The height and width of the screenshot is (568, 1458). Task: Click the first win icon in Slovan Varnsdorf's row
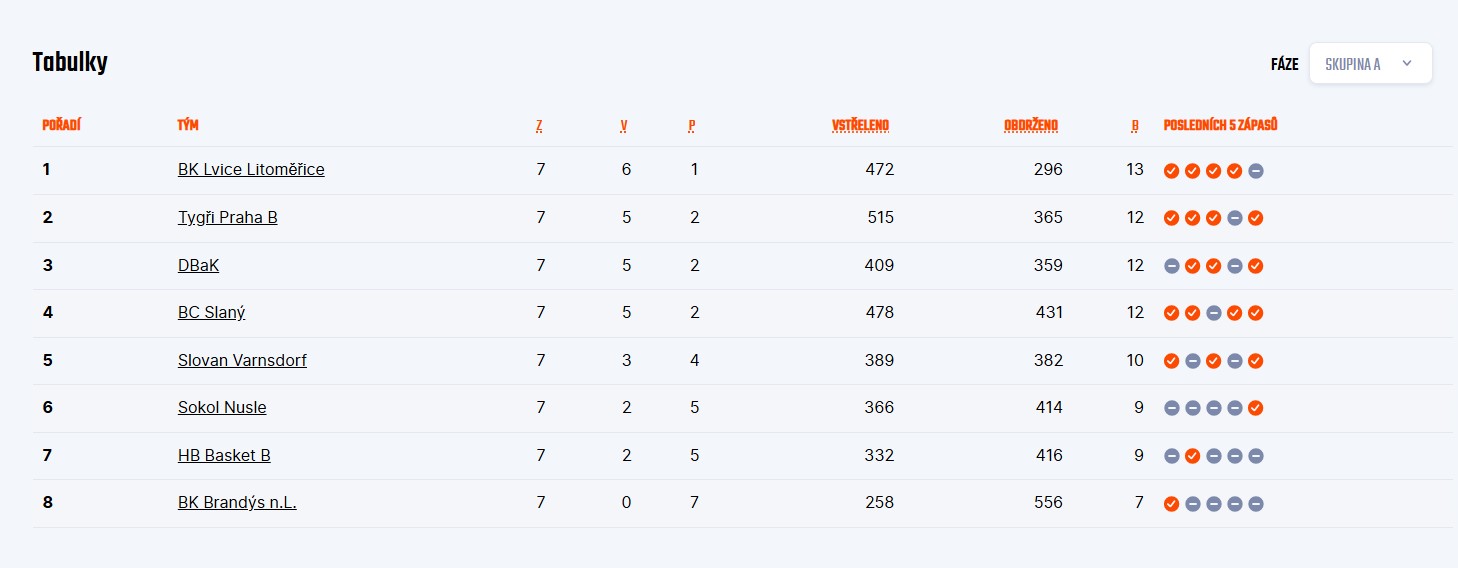1171,361
